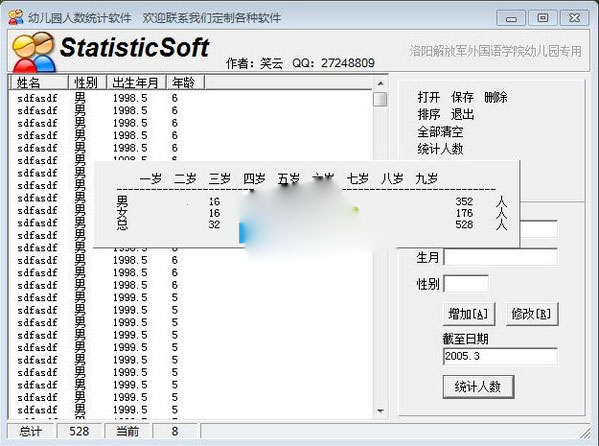Clear all records with 全部清空
The height and width of the screenshot is (446, 599).
[x=440, y=132]
